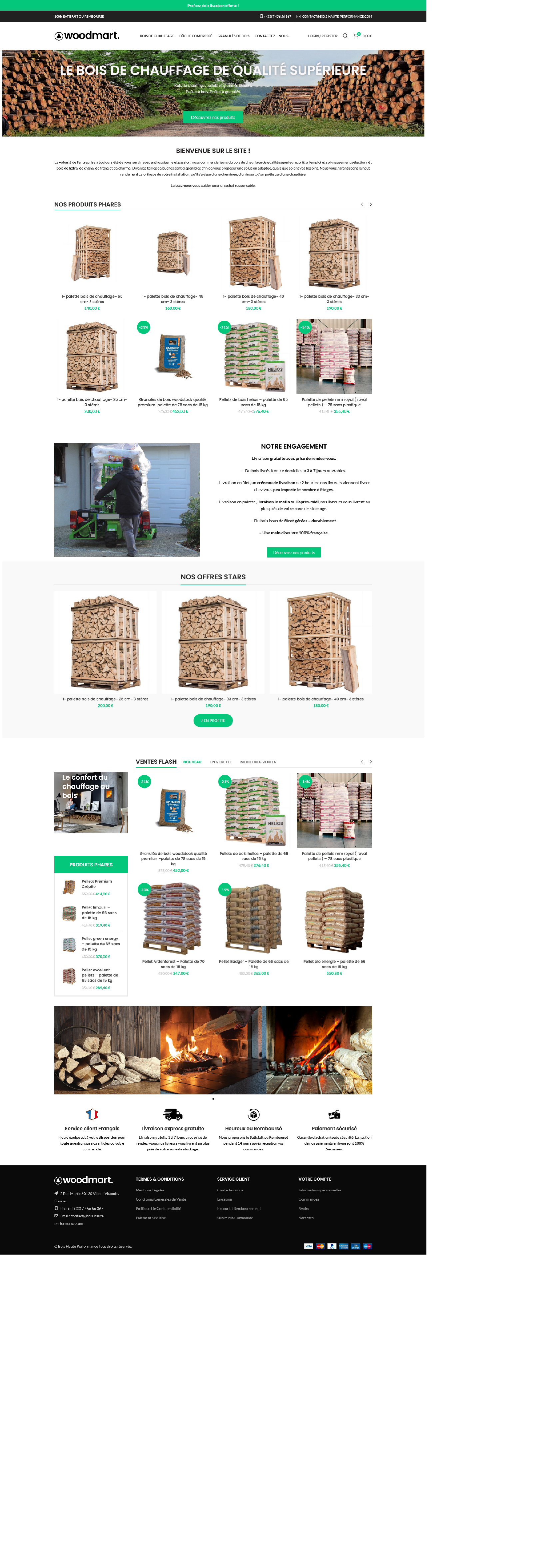Click the Visa payment icon in footer
The height and width of the screenshot is (1568, 533).
tap(309, 1246)
